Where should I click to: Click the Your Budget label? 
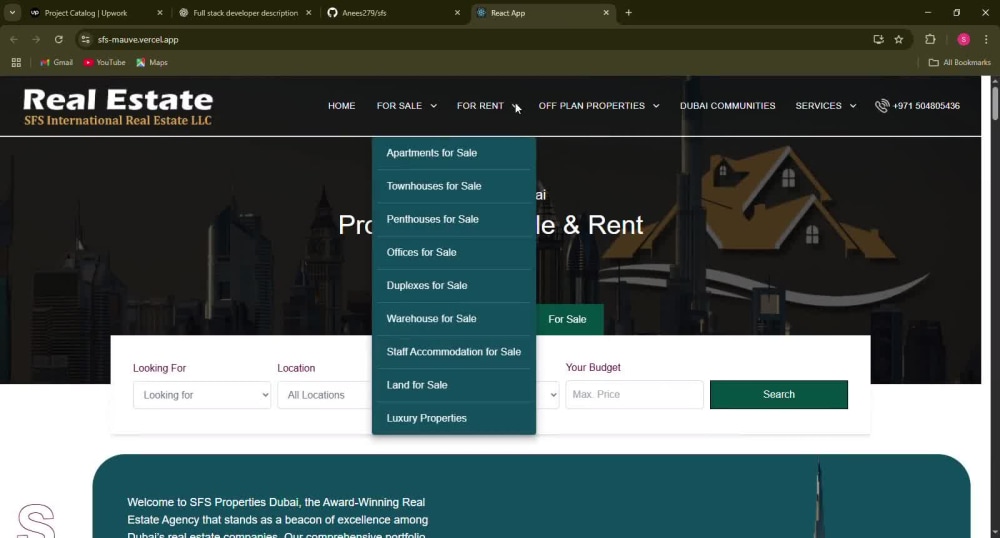click(x=593, y=368)
